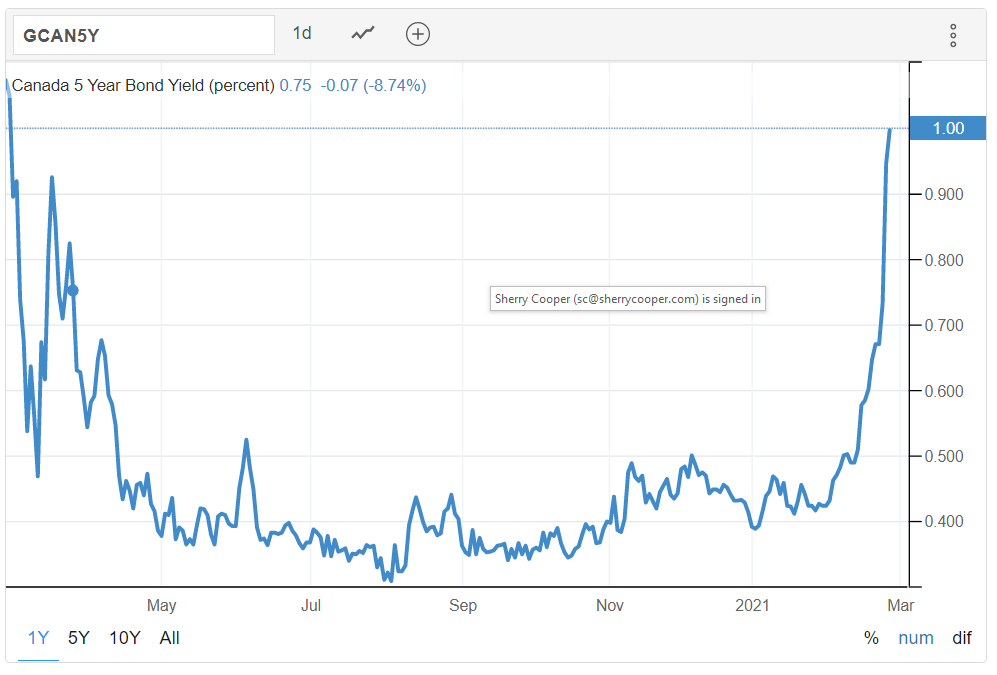Viewport: 997px width, 675px height.
Task: Click the Nov label on the date axis
Action: (610, 605)
